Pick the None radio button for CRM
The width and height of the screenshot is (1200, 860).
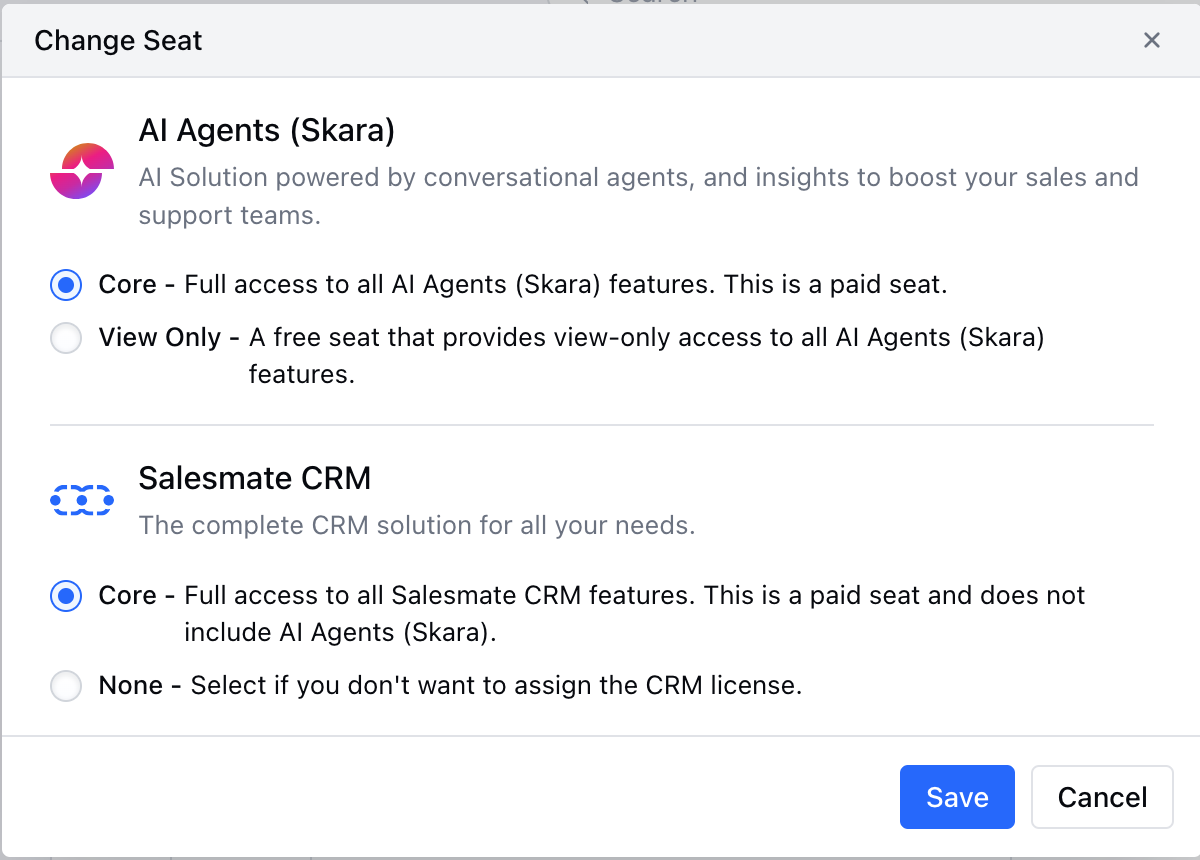click(66, 686)
